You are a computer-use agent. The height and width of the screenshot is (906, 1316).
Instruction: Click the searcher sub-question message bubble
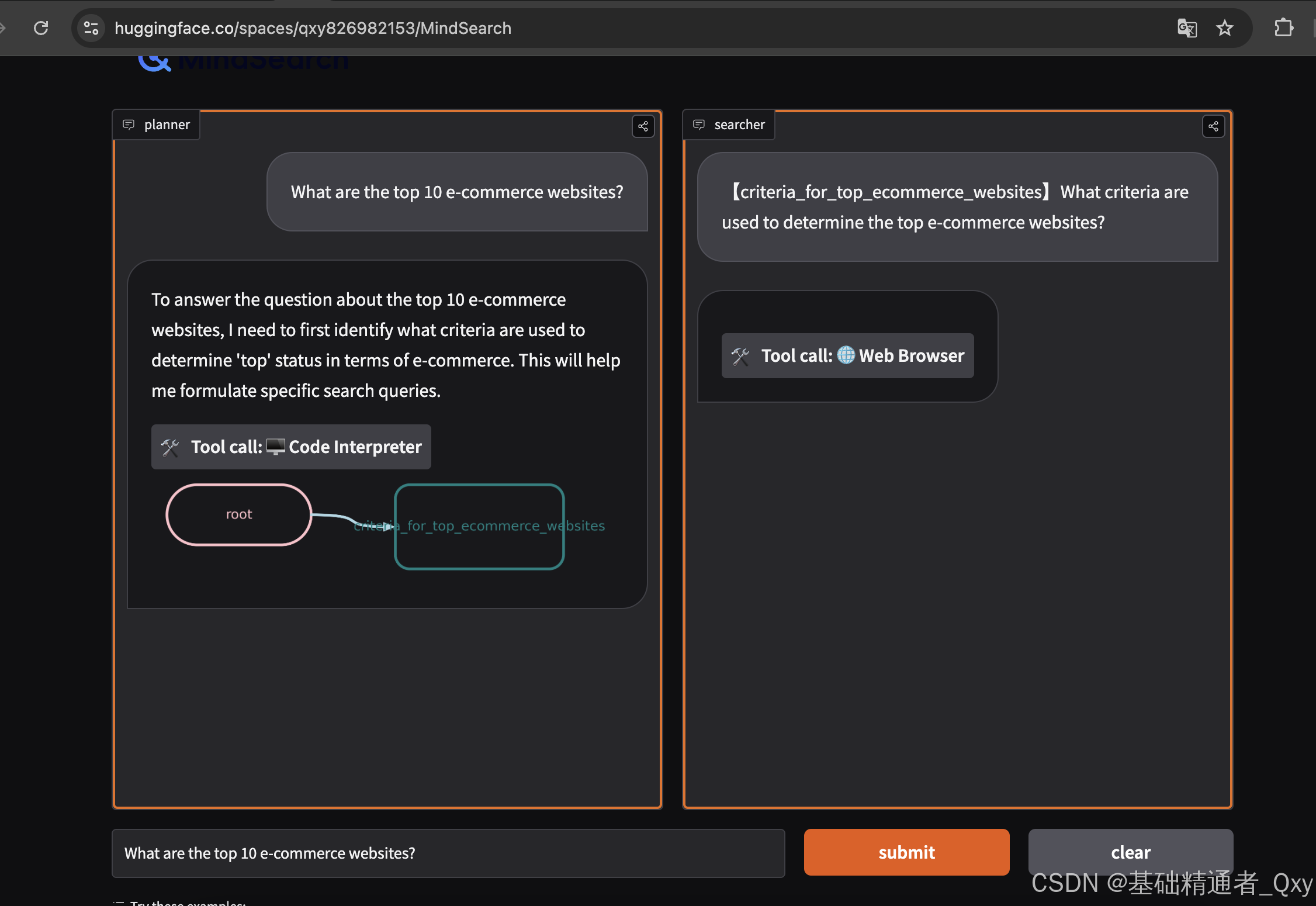click(x=957, y=207)
